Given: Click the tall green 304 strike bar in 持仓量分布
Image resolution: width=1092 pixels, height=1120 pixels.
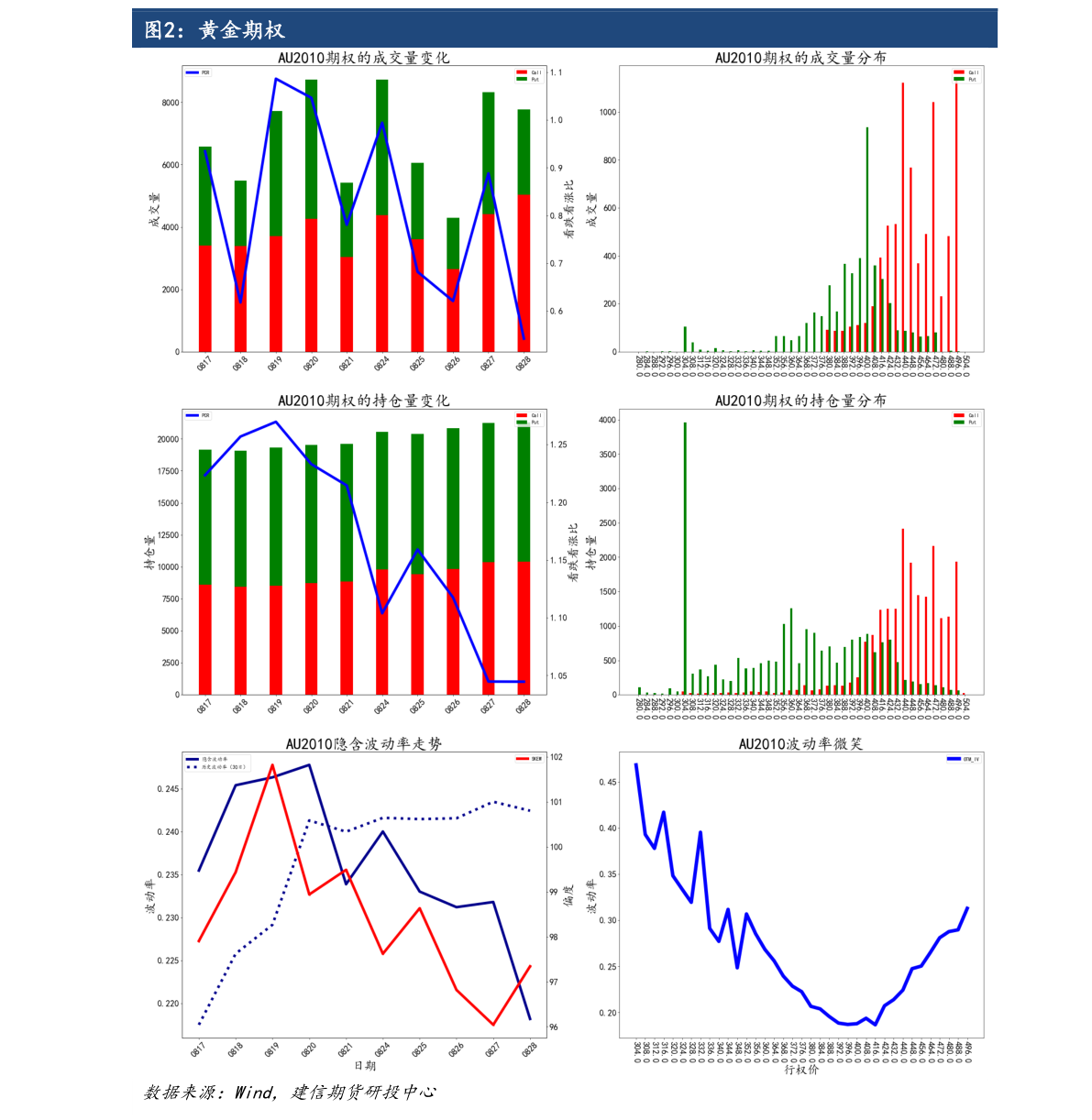Looking at the screenshot, I should pos(685,558).
